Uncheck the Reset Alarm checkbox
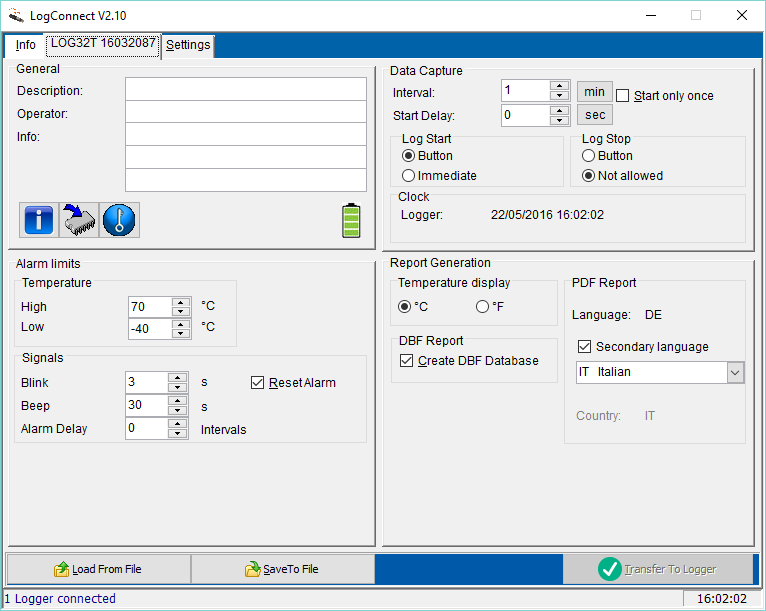The height and width of the screenshot is (611, 766). [x=258, y=383]
